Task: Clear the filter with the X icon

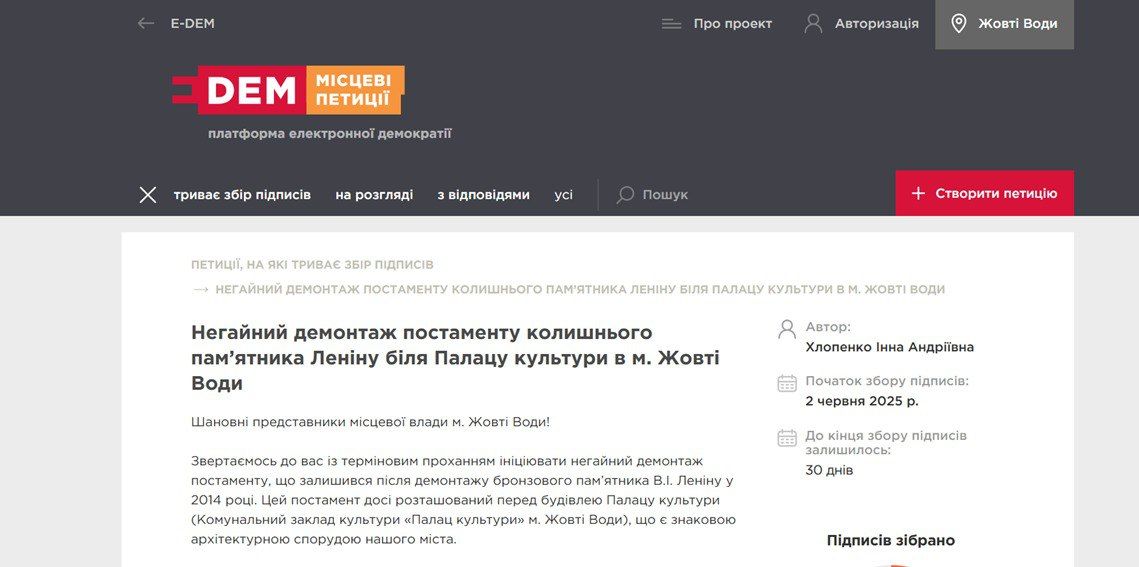Action: [x=148, y=194]
